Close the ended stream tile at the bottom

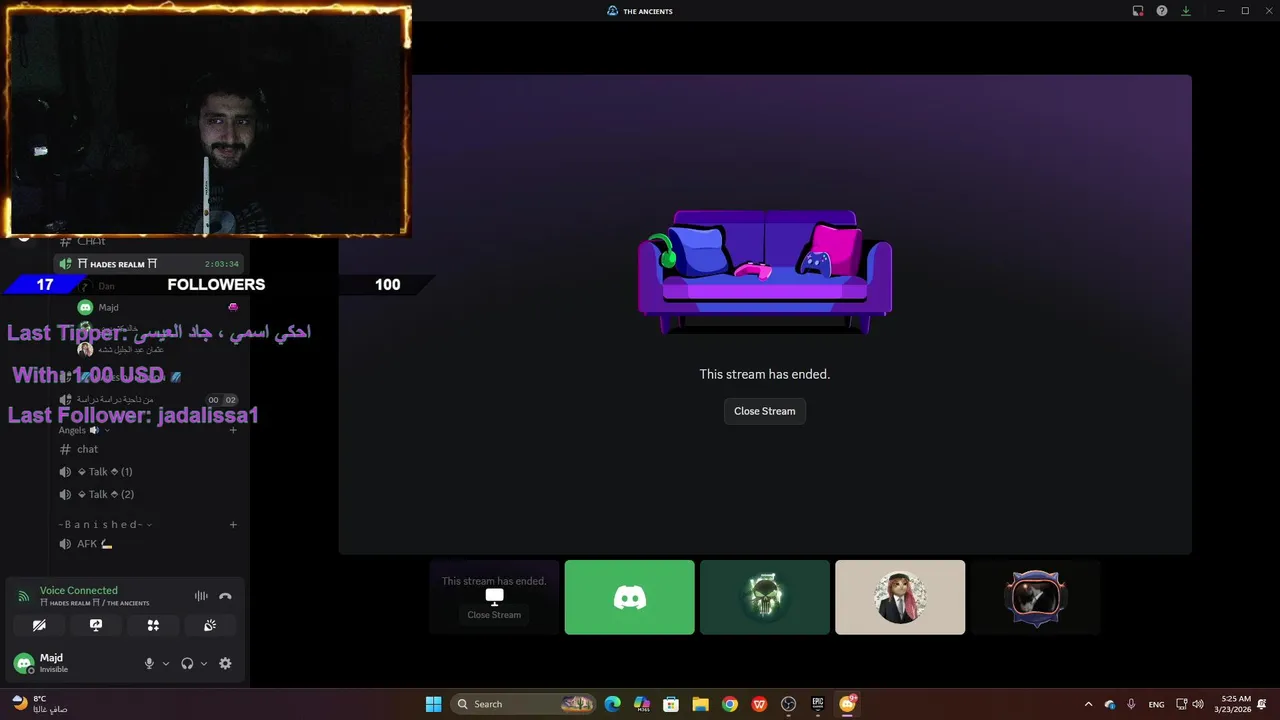coord(494,615)
